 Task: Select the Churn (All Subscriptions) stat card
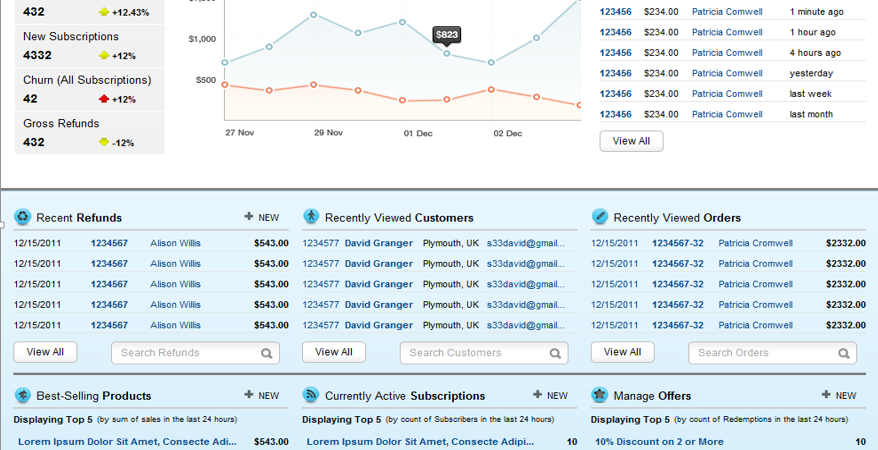[90, 89]
